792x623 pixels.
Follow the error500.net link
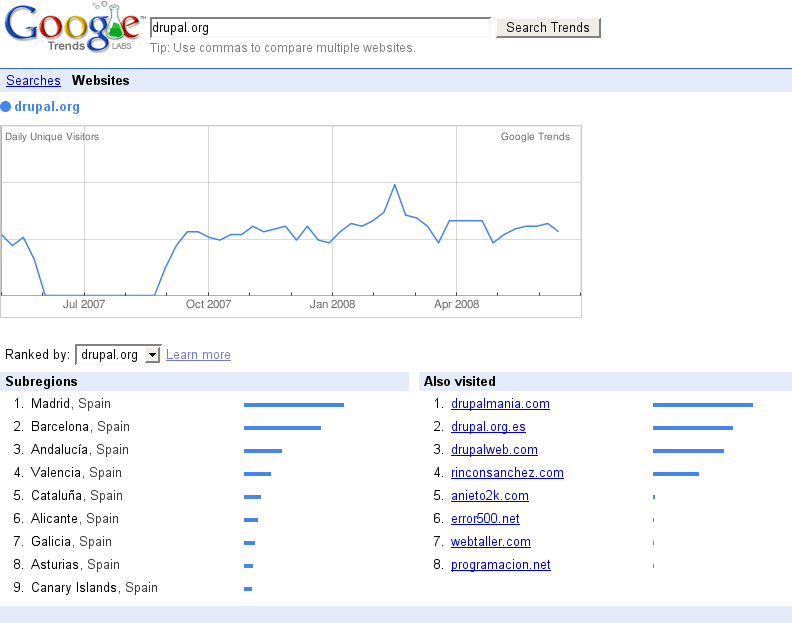coord(485,518)
